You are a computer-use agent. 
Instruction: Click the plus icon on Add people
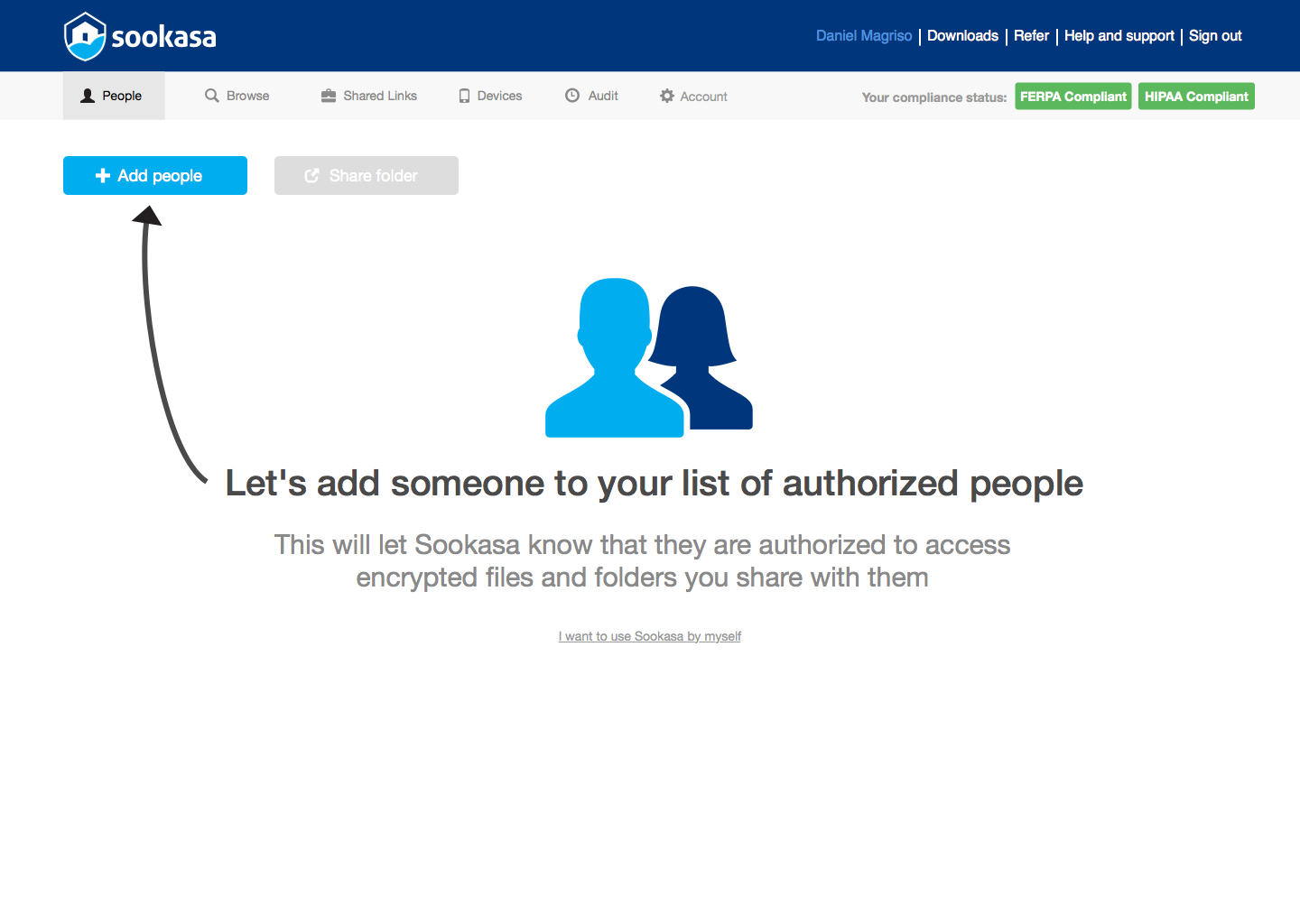tap(103, 176)
